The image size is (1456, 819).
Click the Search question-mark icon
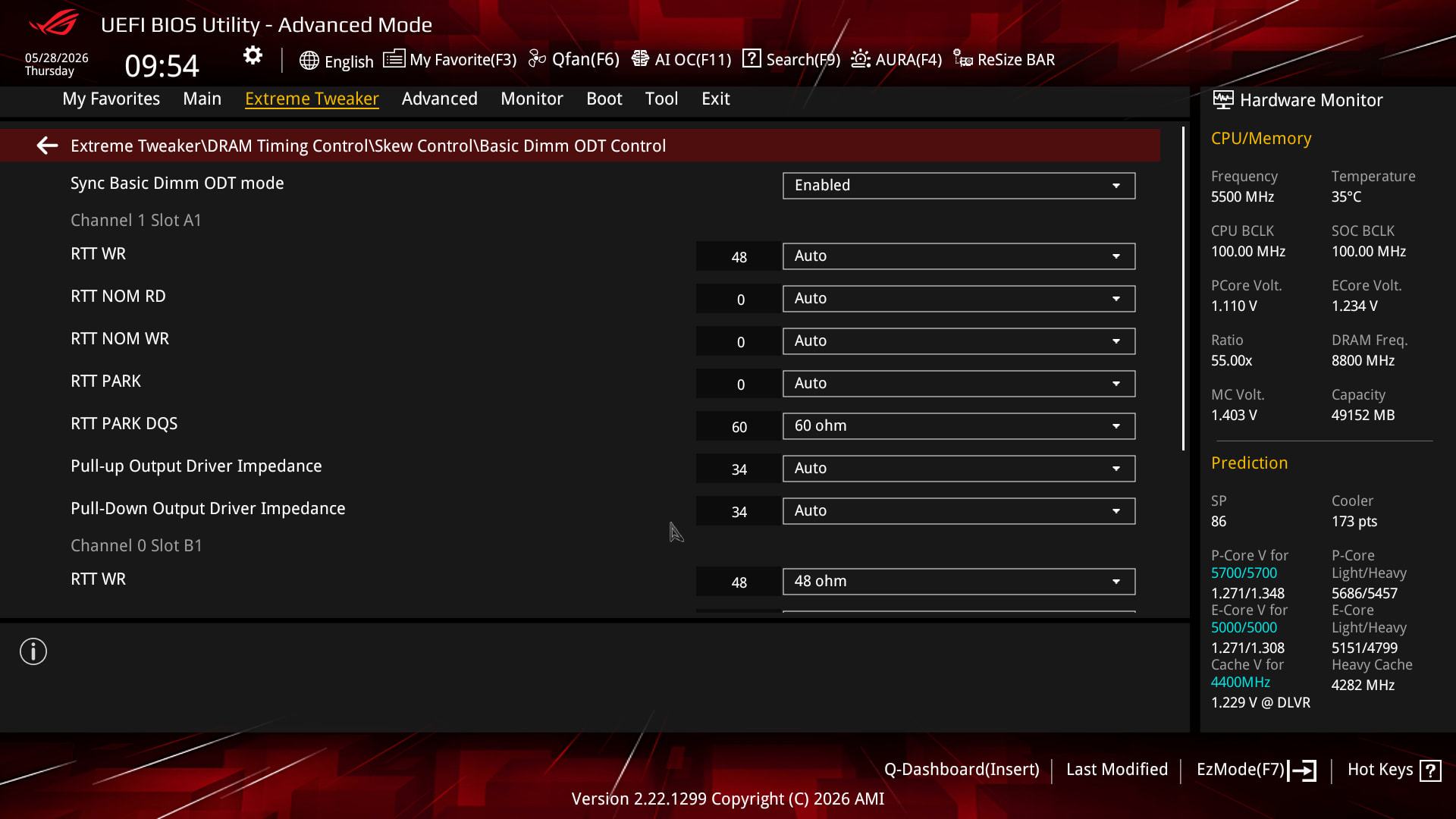click(752, 58)
